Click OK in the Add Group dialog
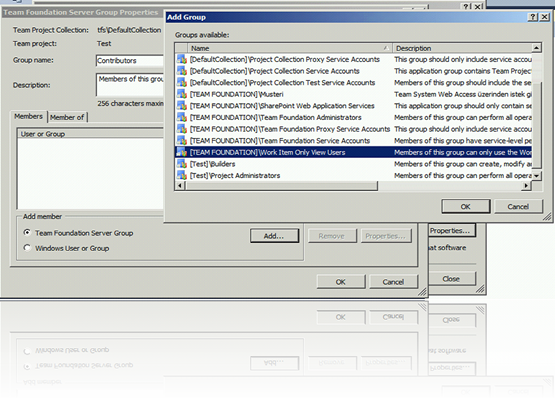Image resolution: width=555 pixels, height=398 pixels. (x=465, y=206)
